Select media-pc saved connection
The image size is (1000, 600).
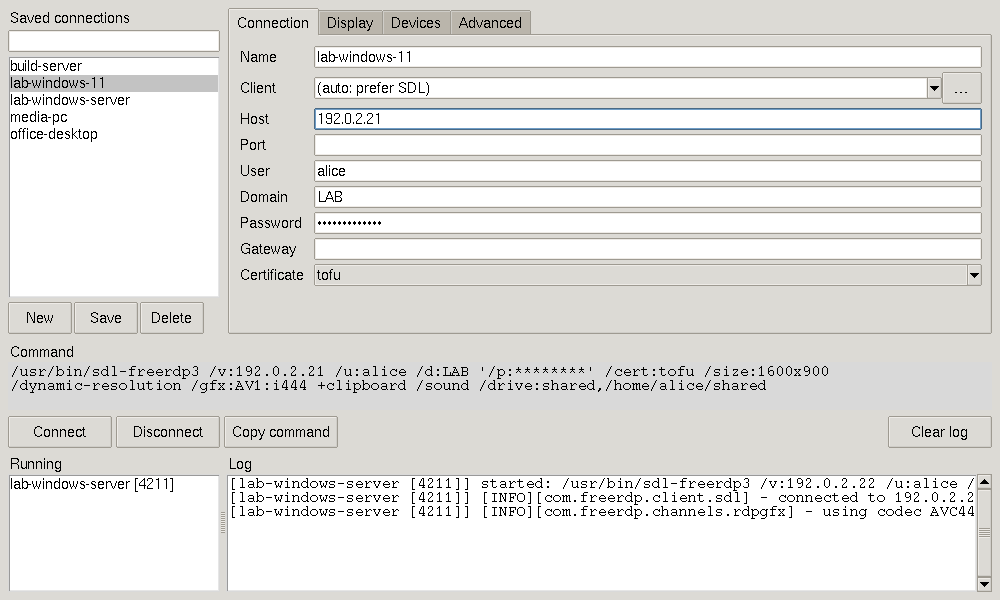point(114,117)
